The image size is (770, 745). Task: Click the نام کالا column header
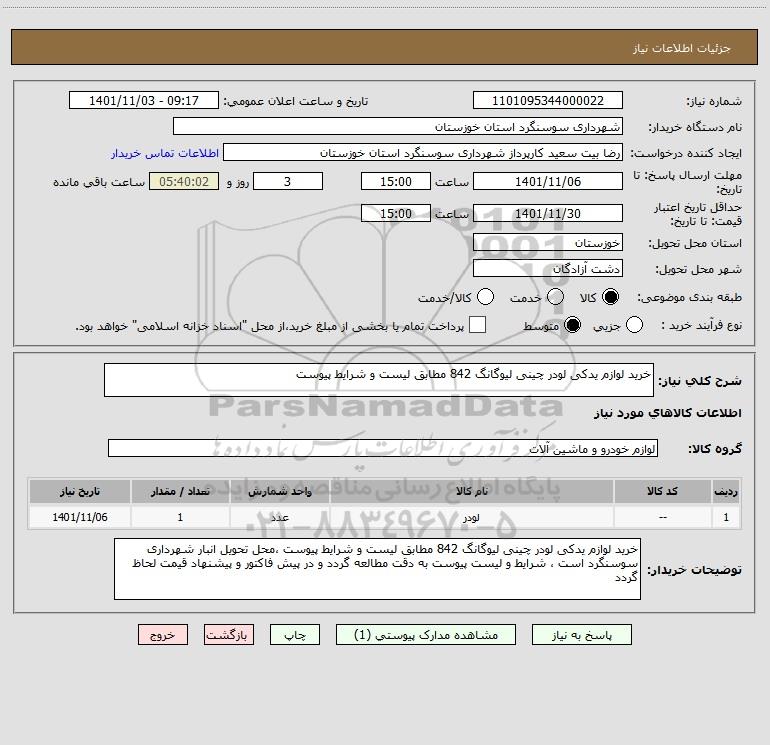coord(471,491)
